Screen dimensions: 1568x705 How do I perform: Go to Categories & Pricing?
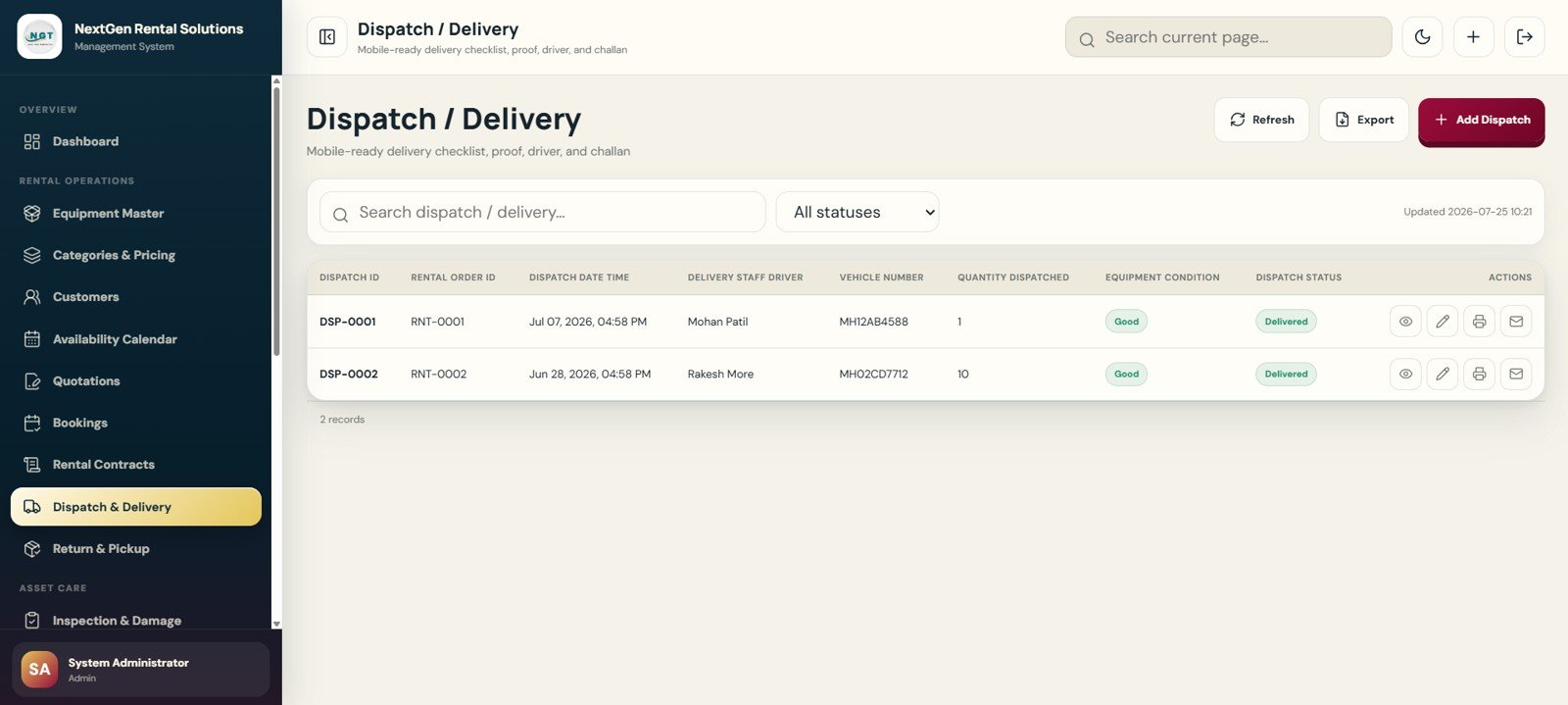pyautogui.click(x=135, y=255)
